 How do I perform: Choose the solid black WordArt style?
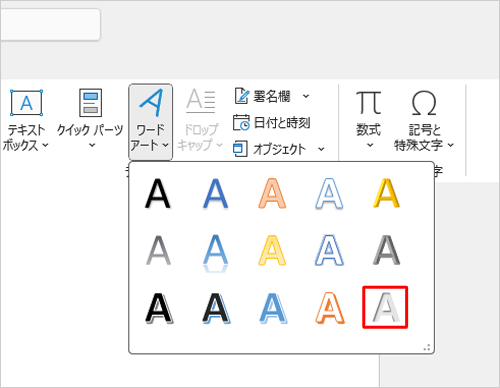click(158, 193)
